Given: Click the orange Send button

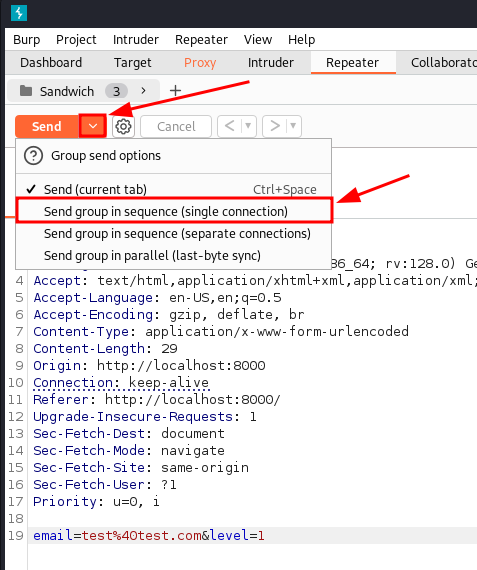Looking at the screenshot, I should (47, 126).
